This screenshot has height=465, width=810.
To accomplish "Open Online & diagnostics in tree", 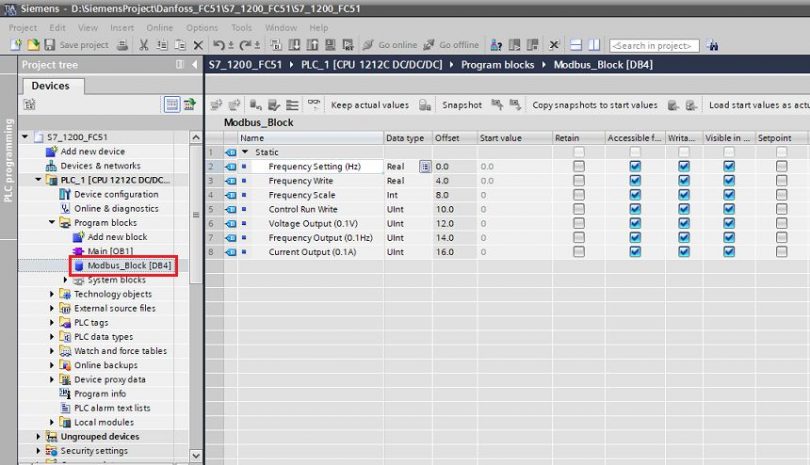I will (116, 208).
